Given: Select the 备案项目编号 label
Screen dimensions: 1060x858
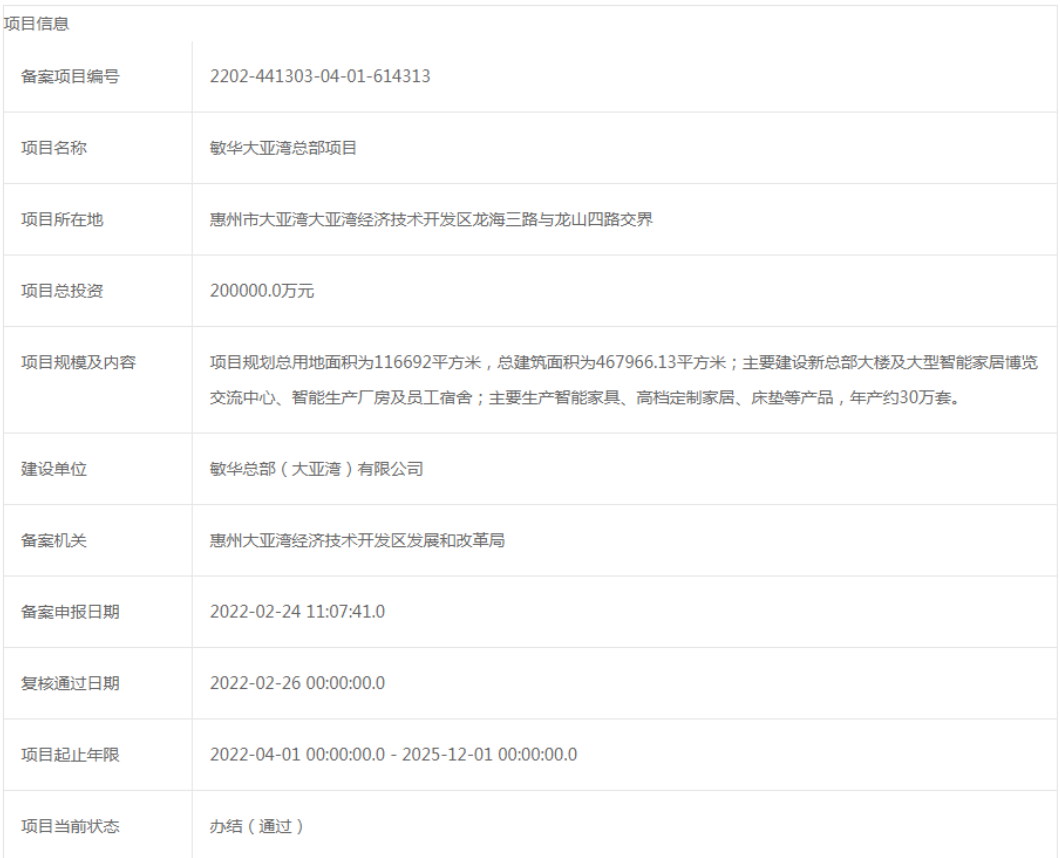Looking at the screenshot, I should 70,76.
